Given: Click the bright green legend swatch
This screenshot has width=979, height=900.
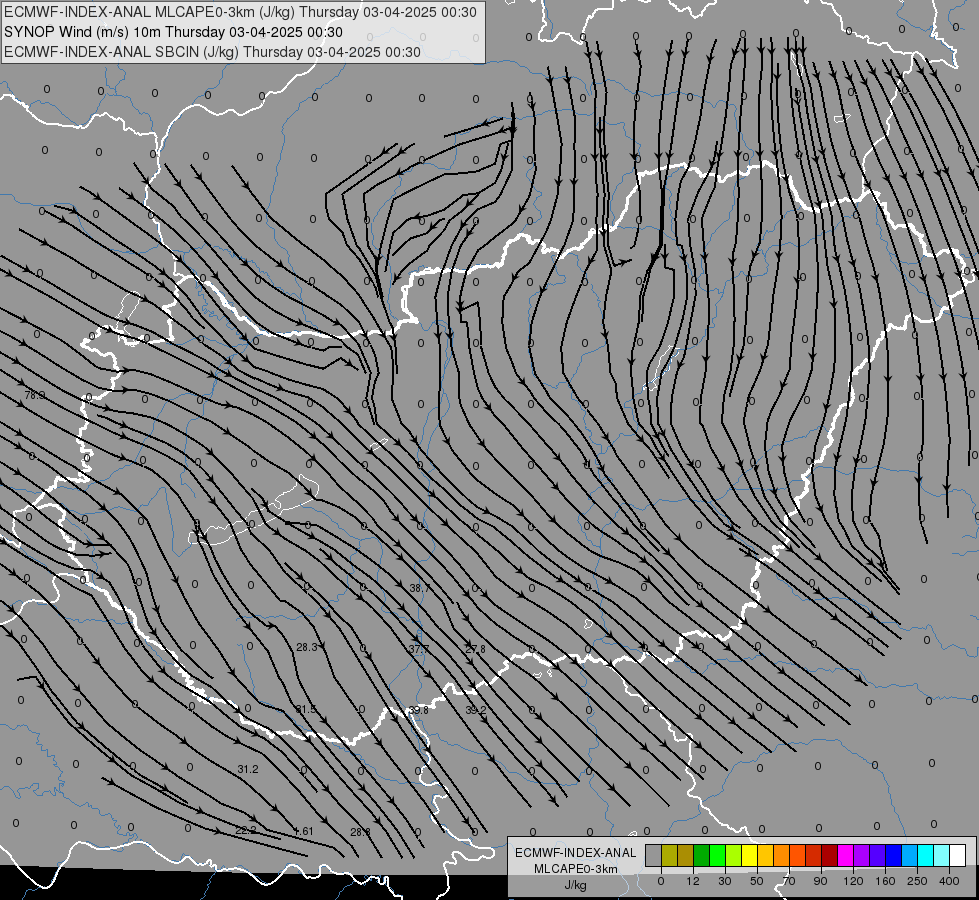Looking at the screenshot, I should tap(717, 855).
